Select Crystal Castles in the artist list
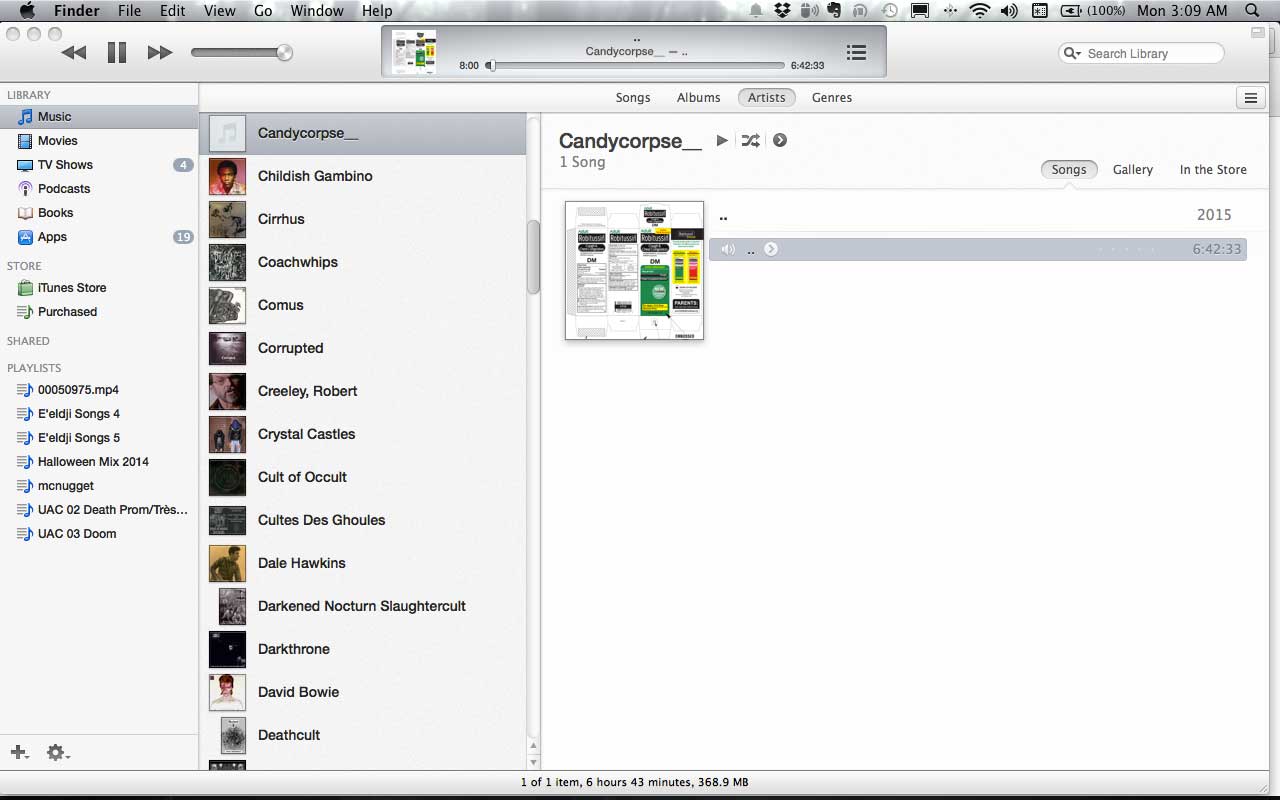Image resolution: width=1280 pixels, height=800 pixels. 363,434
